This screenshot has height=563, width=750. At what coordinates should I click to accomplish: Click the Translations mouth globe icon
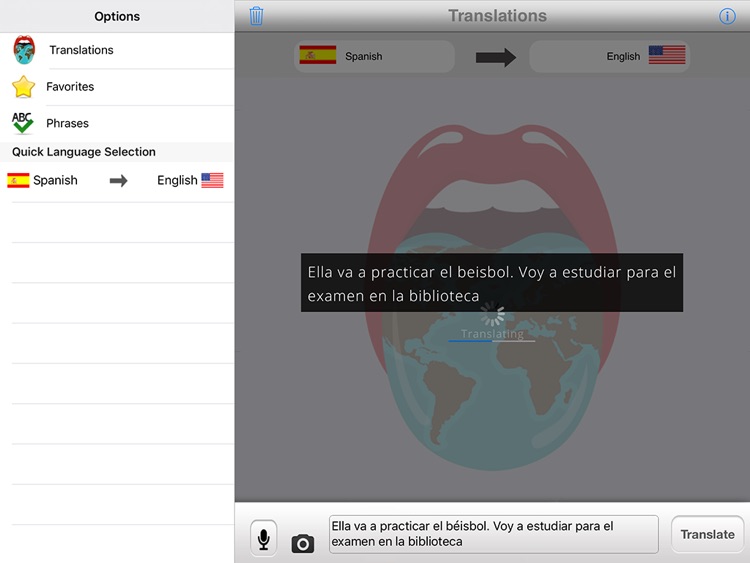point(24,50)
